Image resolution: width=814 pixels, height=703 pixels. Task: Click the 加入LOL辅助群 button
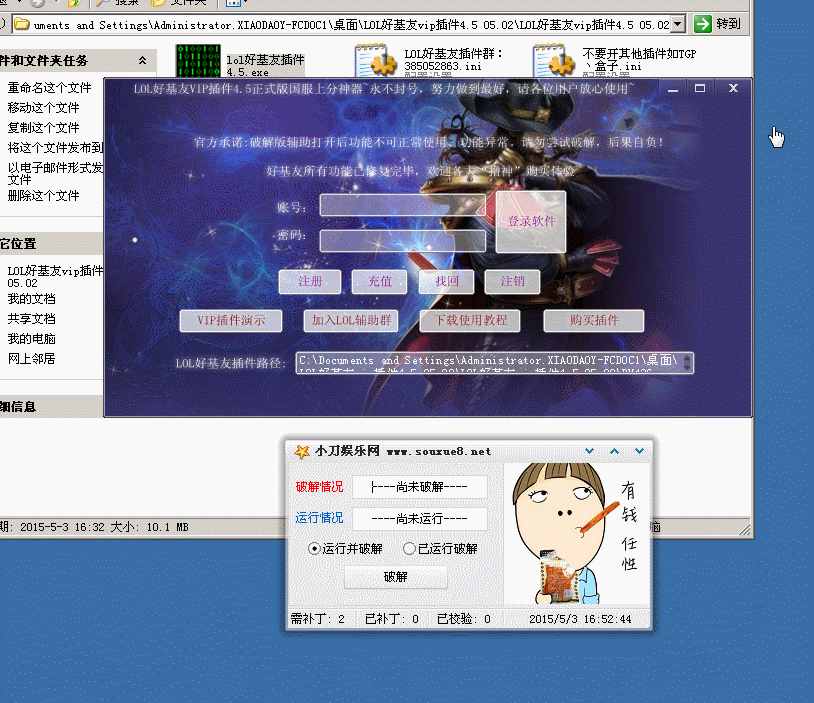(351, 320)
